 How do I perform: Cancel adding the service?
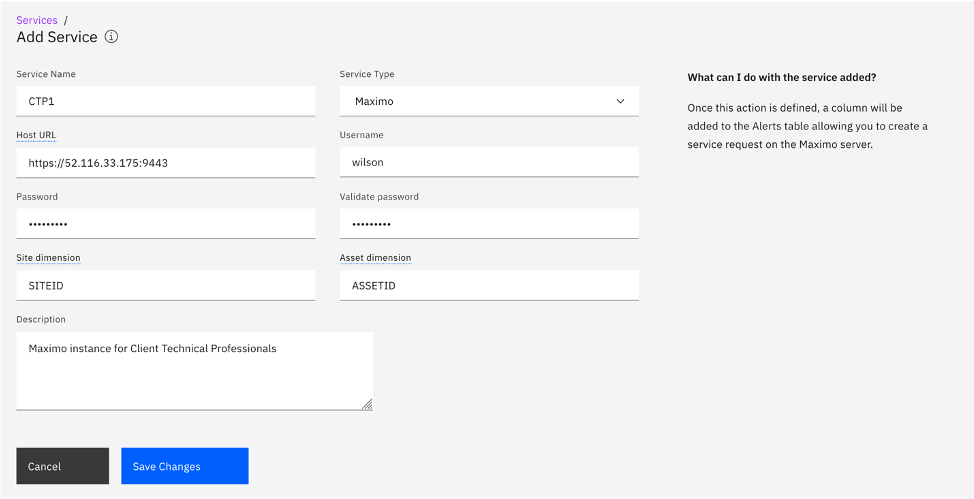tap(63, 466)
